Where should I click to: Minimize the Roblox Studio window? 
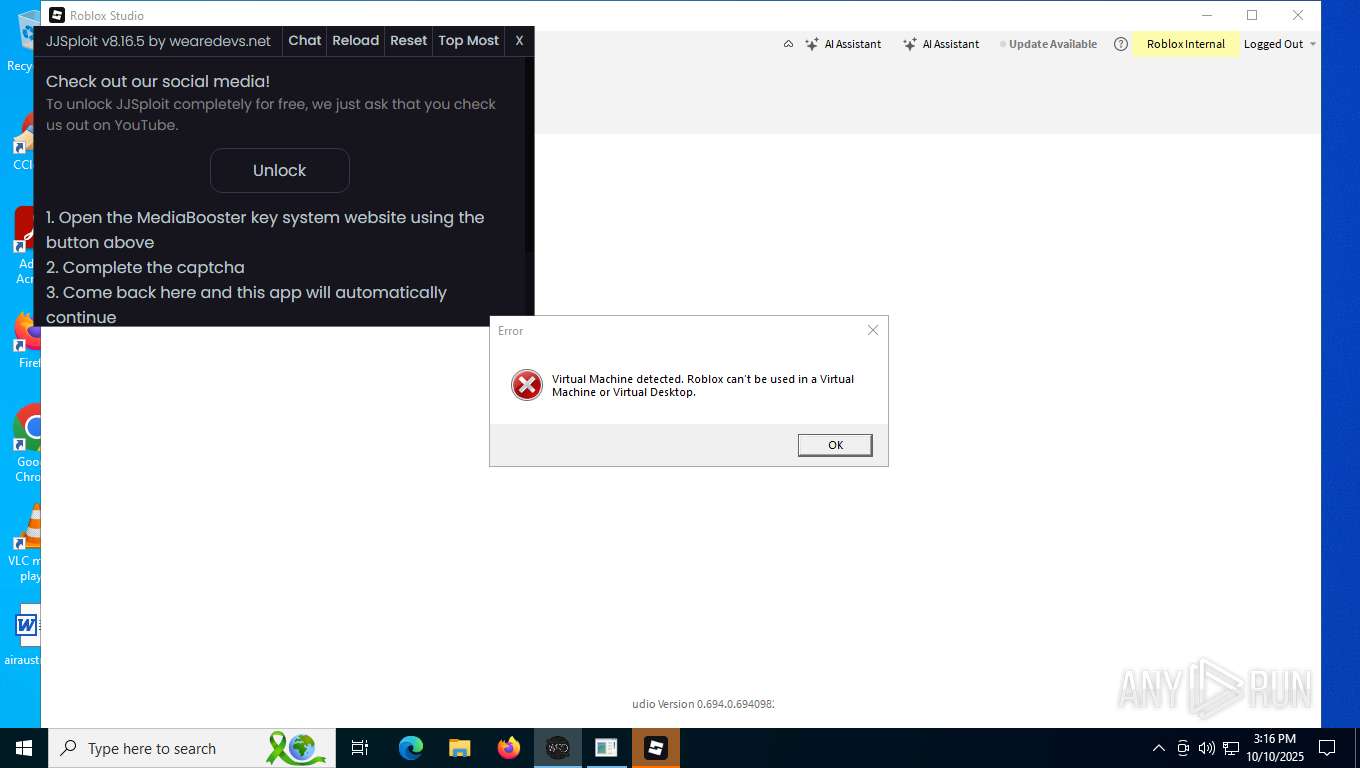click(1207, 15)
